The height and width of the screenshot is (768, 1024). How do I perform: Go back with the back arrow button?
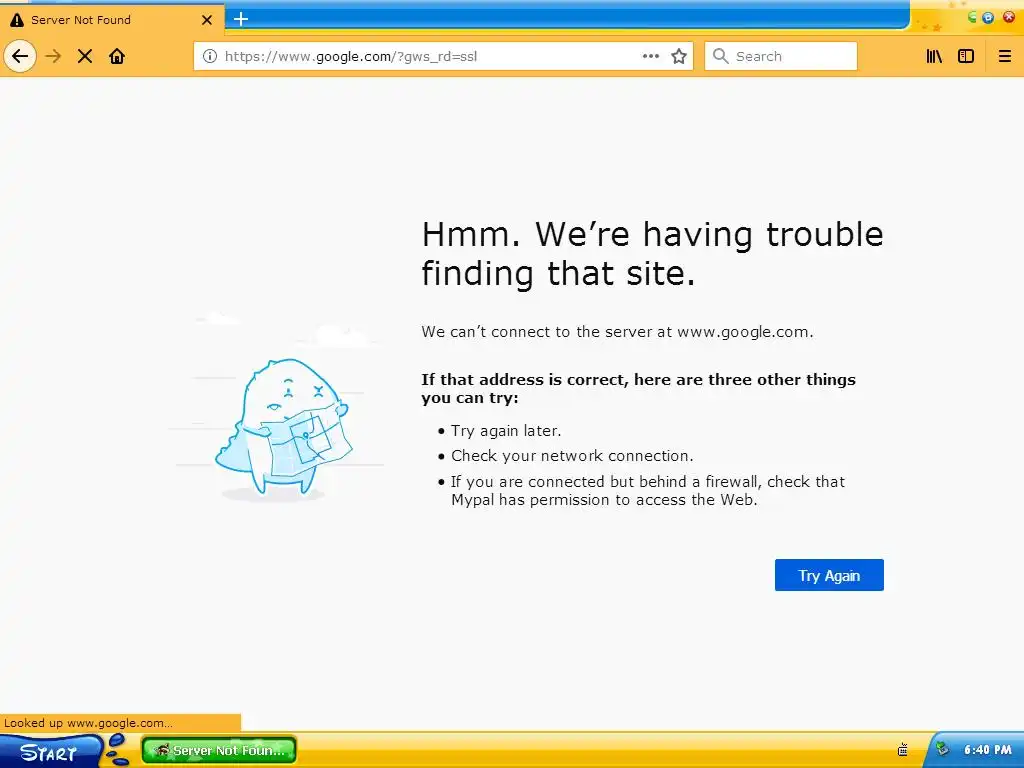[20, 56]
